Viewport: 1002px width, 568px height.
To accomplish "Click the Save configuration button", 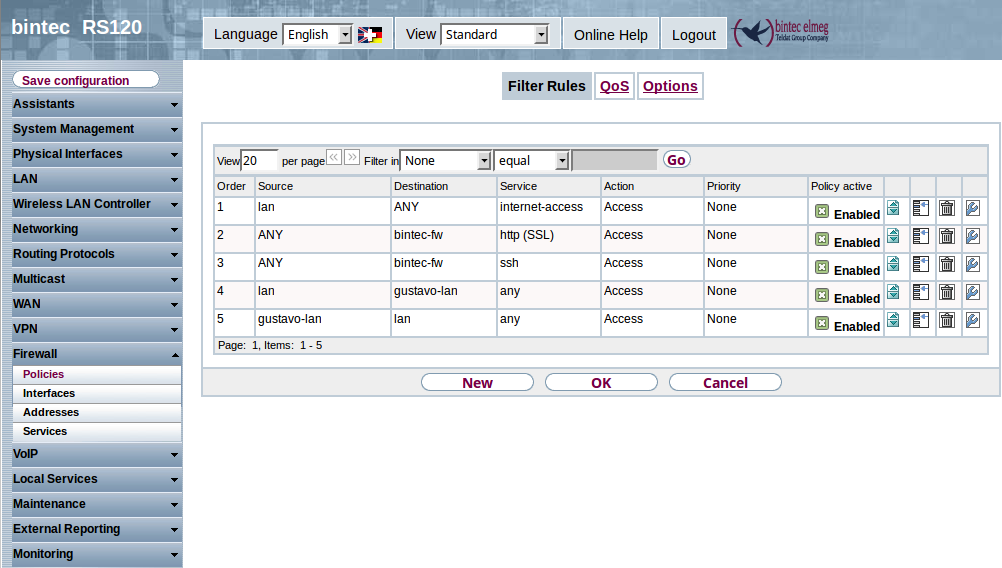I will coord(85,80).
